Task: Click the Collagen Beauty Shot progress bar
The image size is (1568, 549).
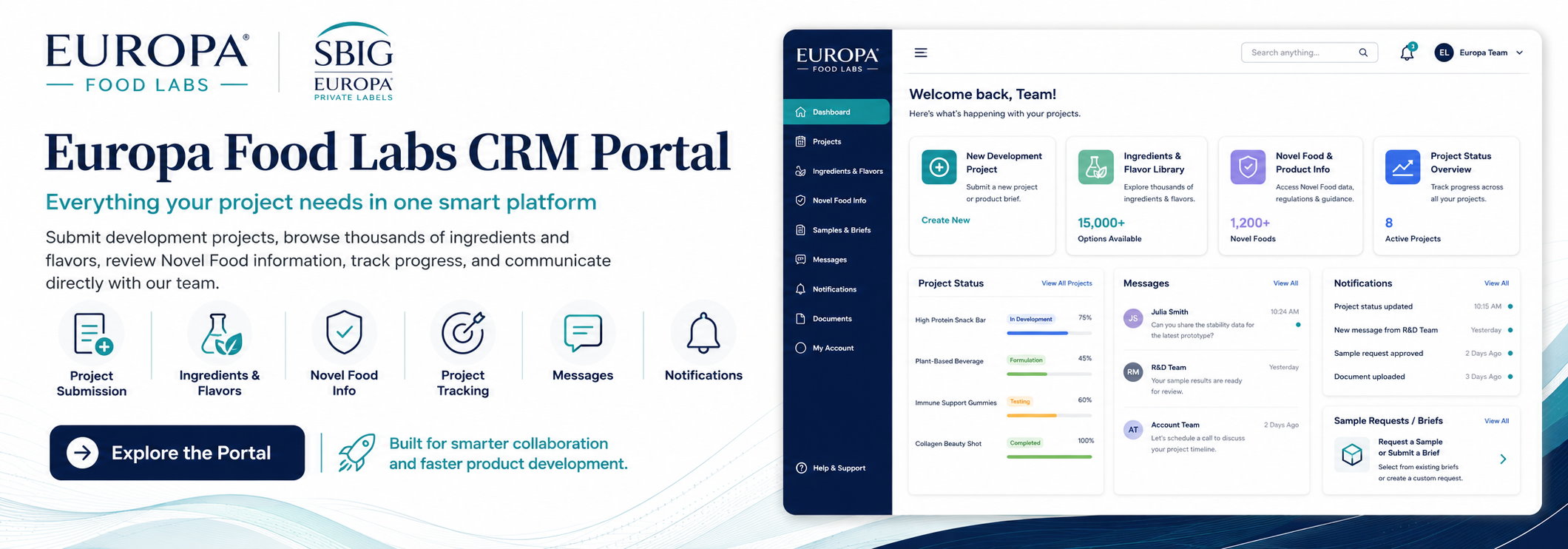Action: pyautogui.click(x=1049, y=457)
